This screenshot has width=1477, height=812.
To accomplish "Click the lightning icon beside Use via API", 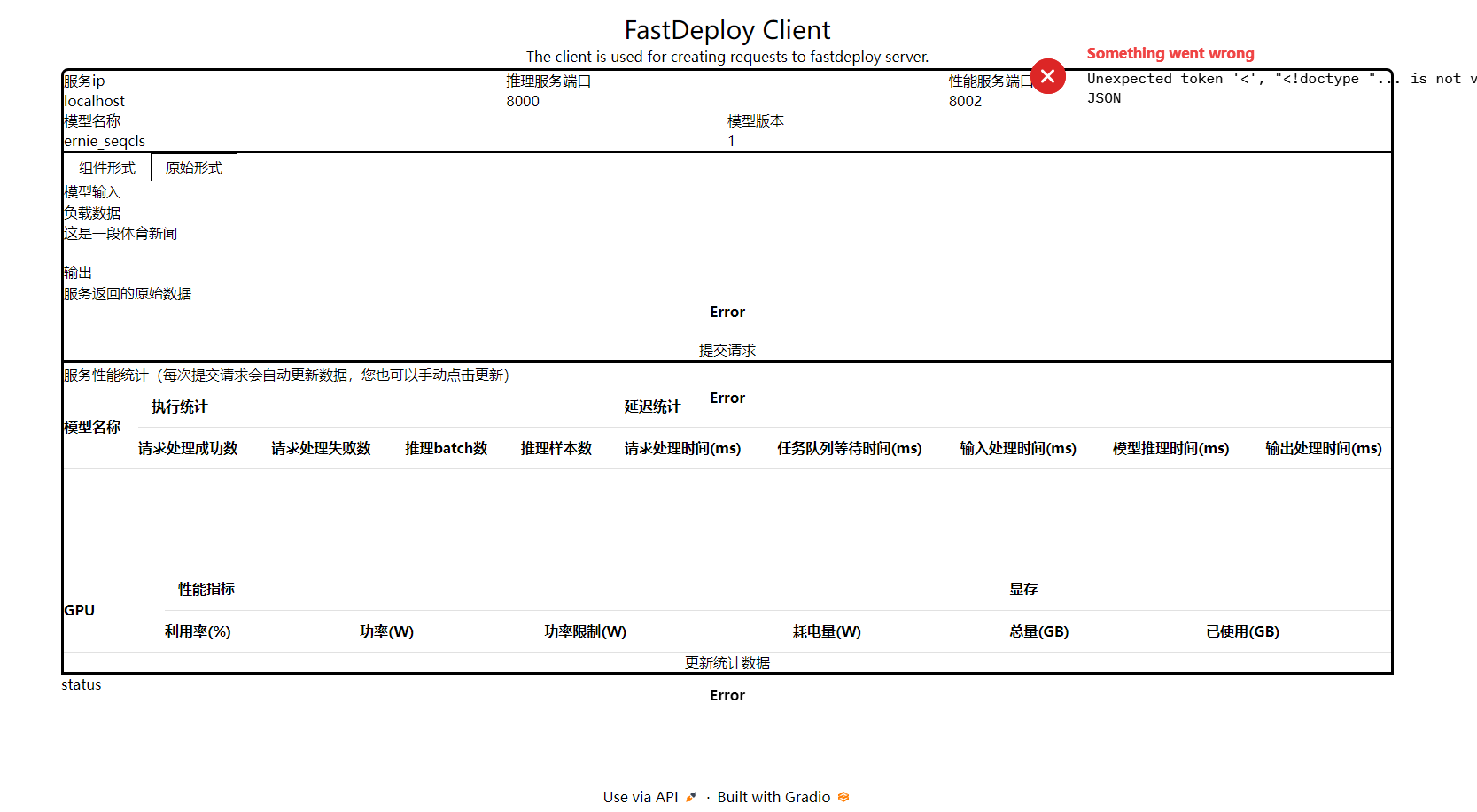I will [690, 796].
